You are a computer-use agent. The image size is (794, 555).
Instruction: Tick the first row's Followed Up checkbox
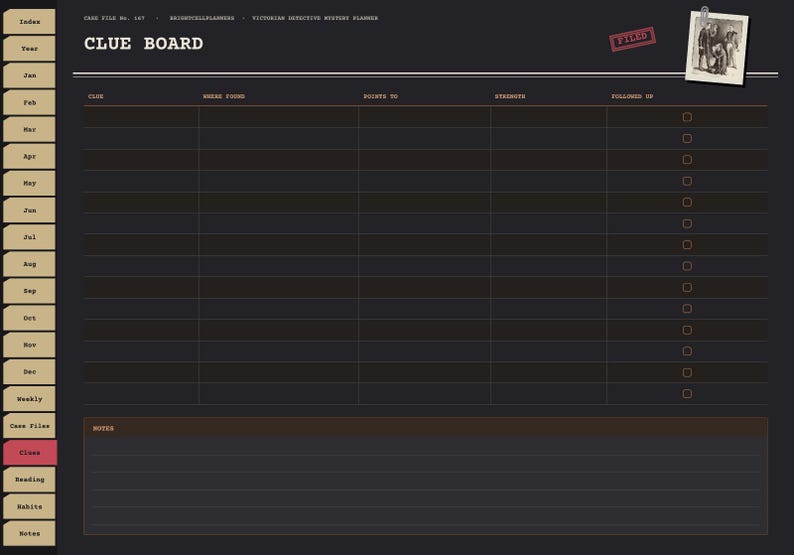pyautogui.click(x=687, y=117)
